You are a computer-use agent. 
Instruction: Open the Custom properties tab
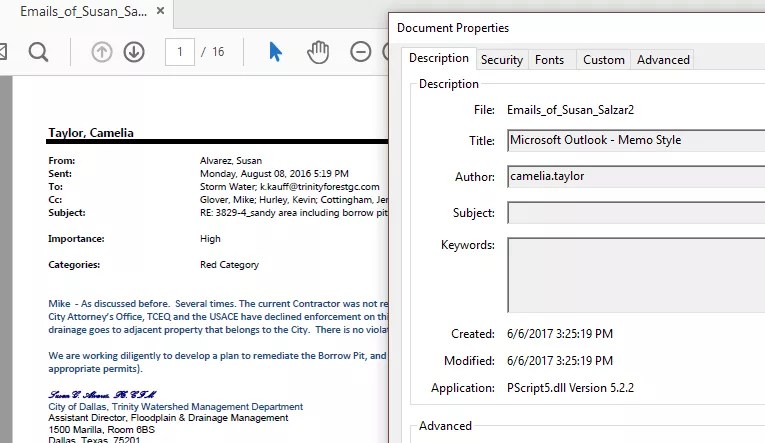(603, 60)
